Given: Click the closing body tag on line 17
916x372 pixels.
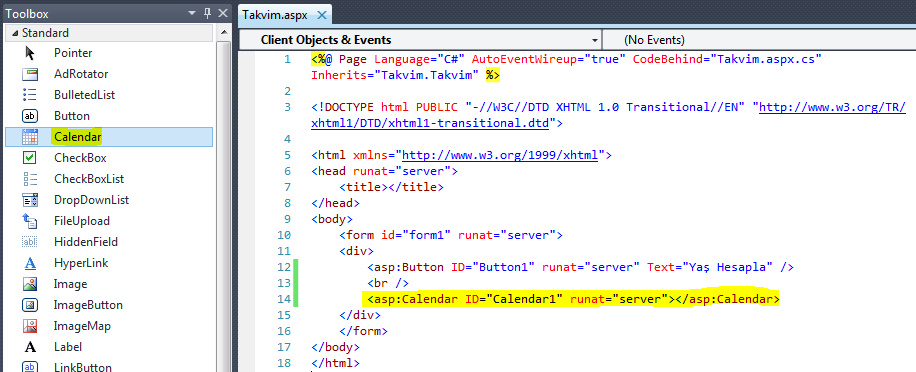Looking at the screenshot, I should [x=335, y=347].
